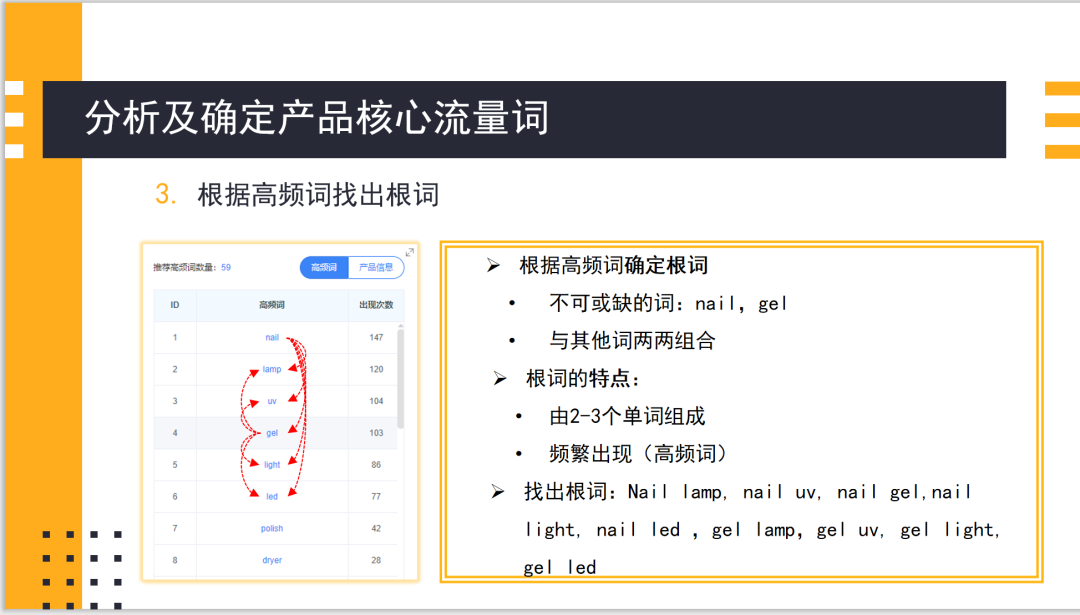Image resolution: width=1080 pixels, height=615 pixels.
Task: Select the uv keyword link
Action: (270, 401)
